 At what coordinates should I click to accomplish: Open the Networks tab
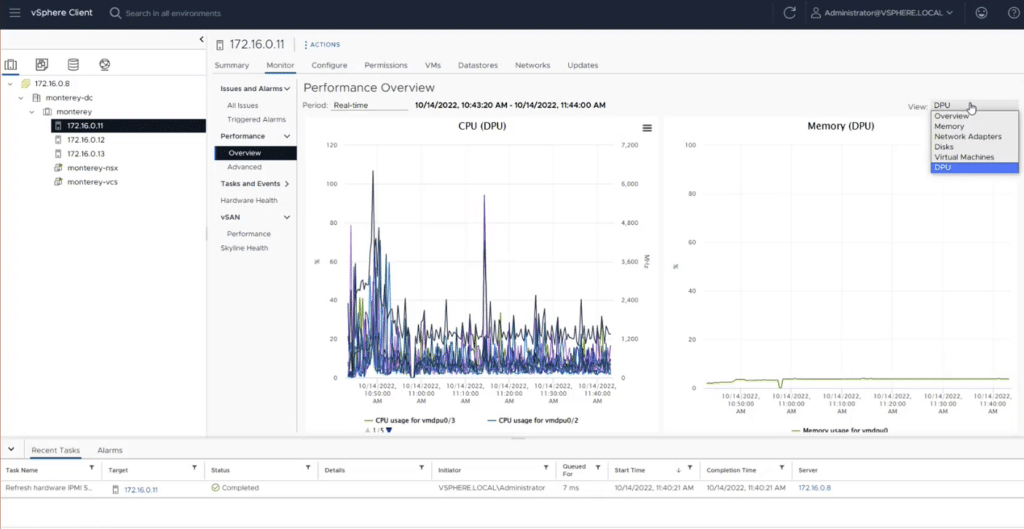532,65
